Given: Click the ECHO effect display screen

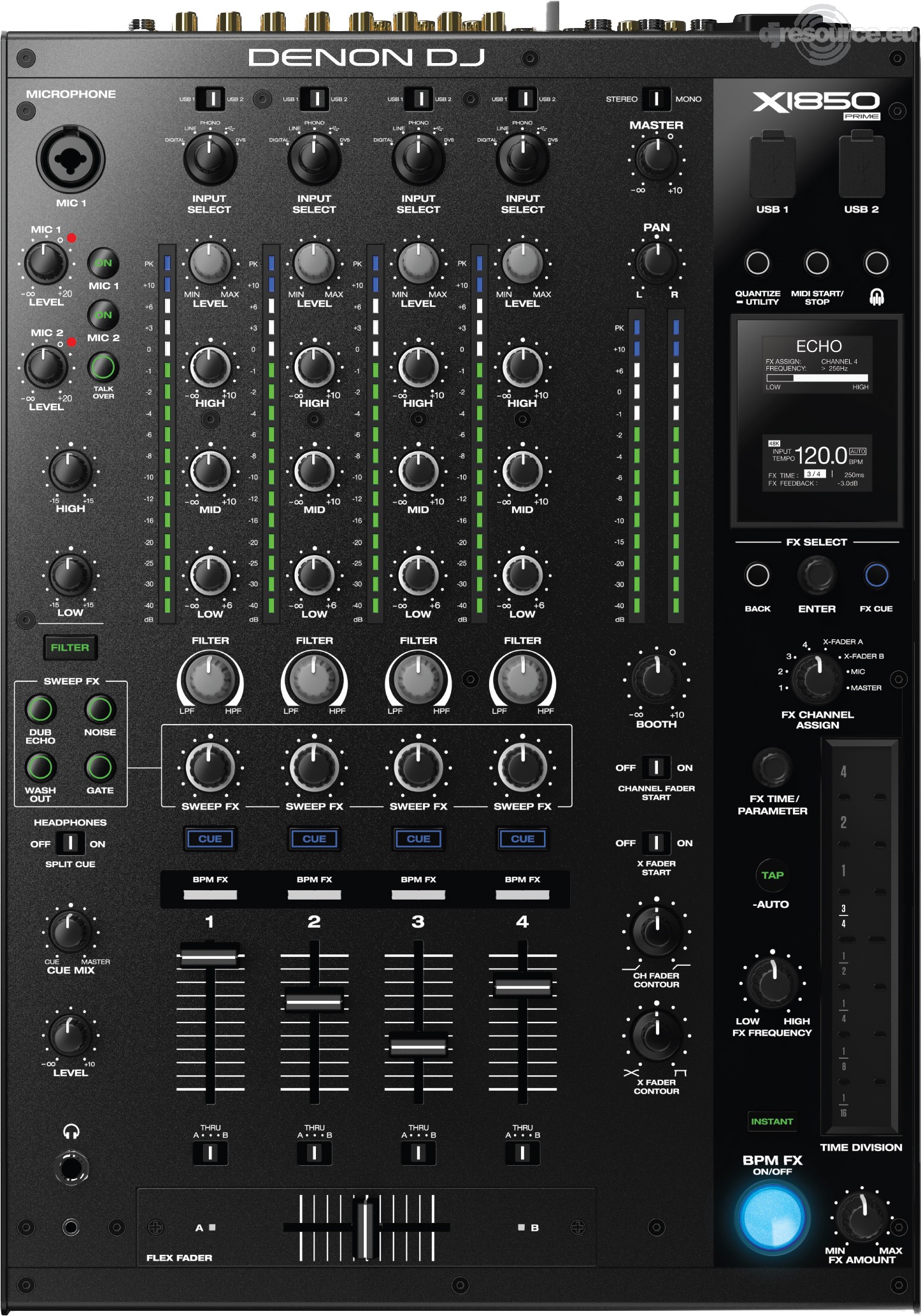Looking at the screenshot, I should pos(817,420).
